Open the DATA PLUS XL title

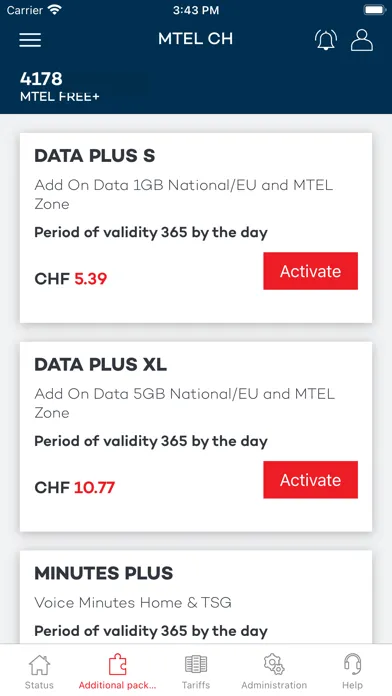coord(100,364)
